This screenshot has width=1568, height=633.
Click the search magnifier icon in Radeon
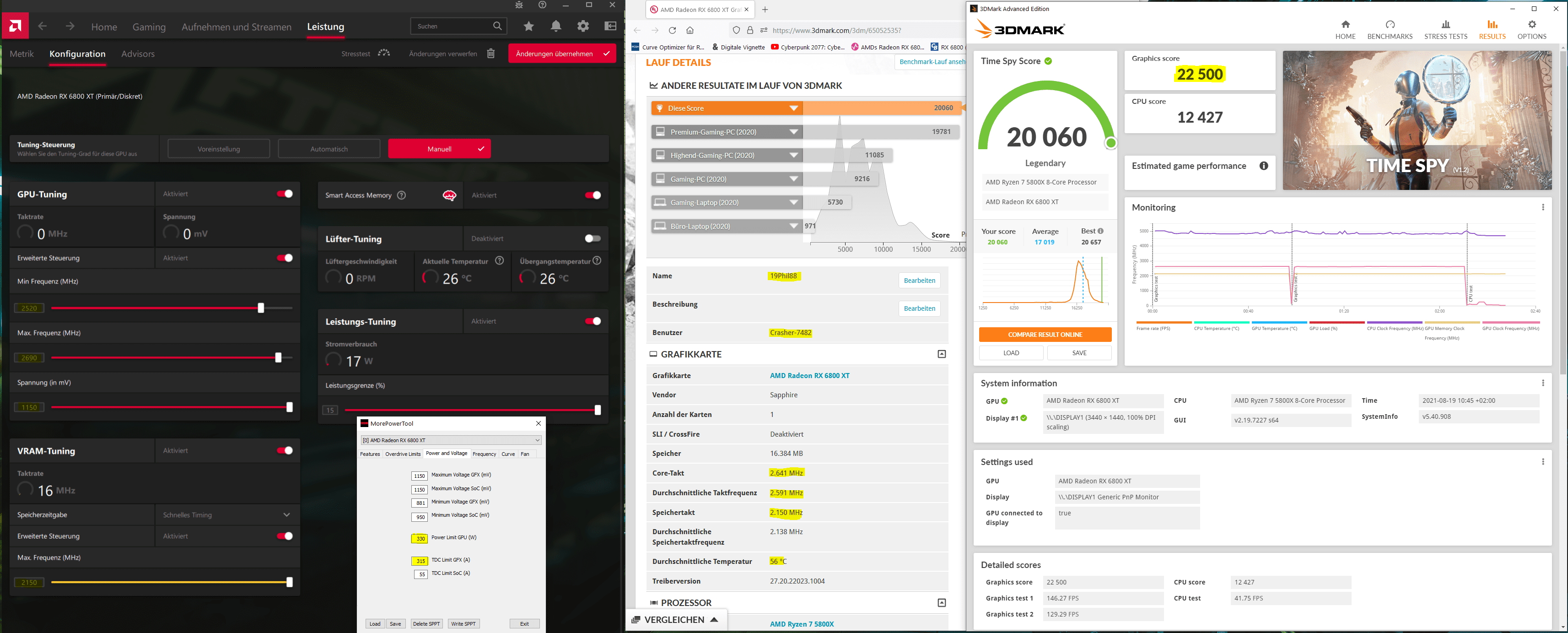[497, 26]
